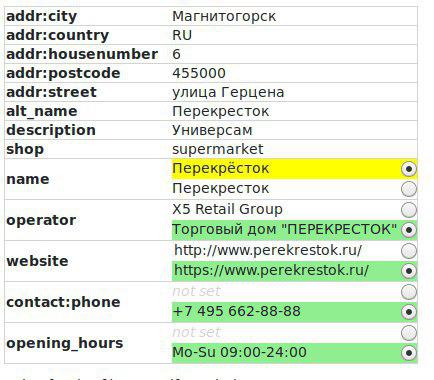Click the Торговый дом "ПЕРЕКРЕСТОК" operator text
Screen dimensions: 434x380
click(x=285, y=230)
